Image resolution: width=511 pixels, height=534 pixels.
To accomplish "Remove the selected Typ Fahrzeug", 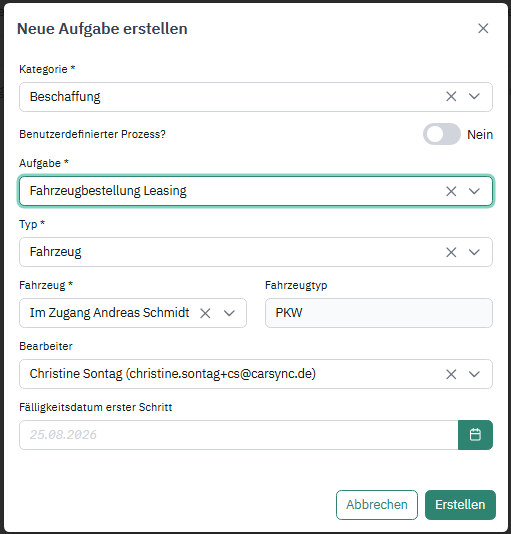I will (x=451, y=252).
